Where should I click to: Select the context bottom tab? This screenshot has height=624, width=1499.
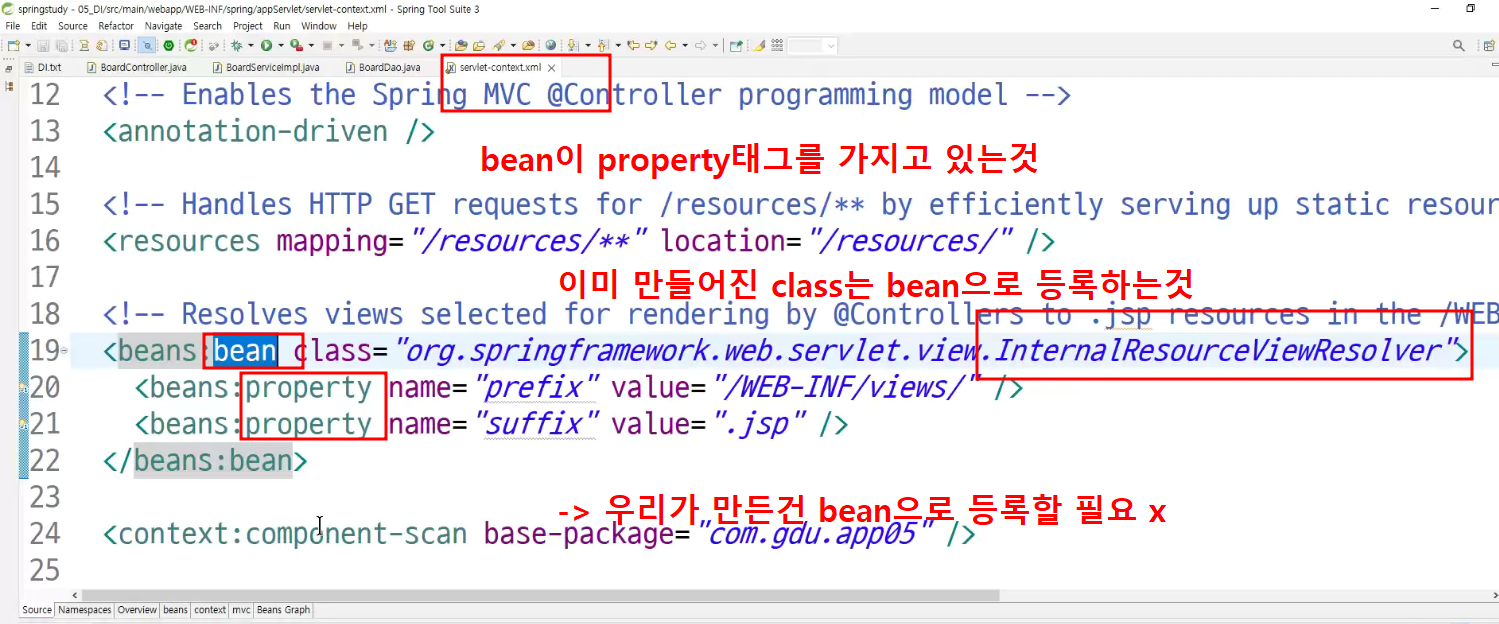point(210,610)
